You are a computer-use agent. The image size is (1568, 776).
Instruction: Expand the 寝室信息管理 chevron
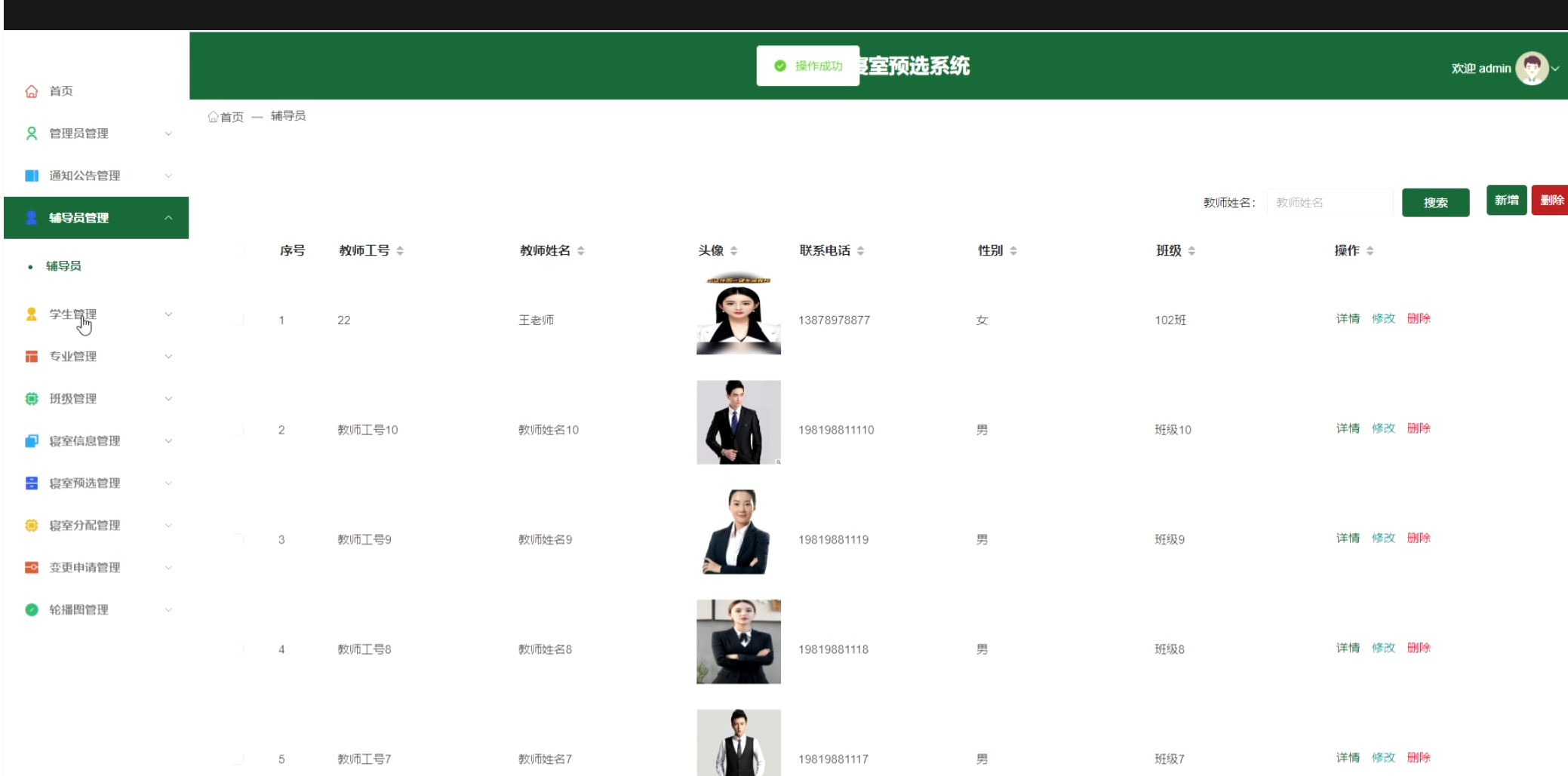pyautogui.click(x=168, y=441)
